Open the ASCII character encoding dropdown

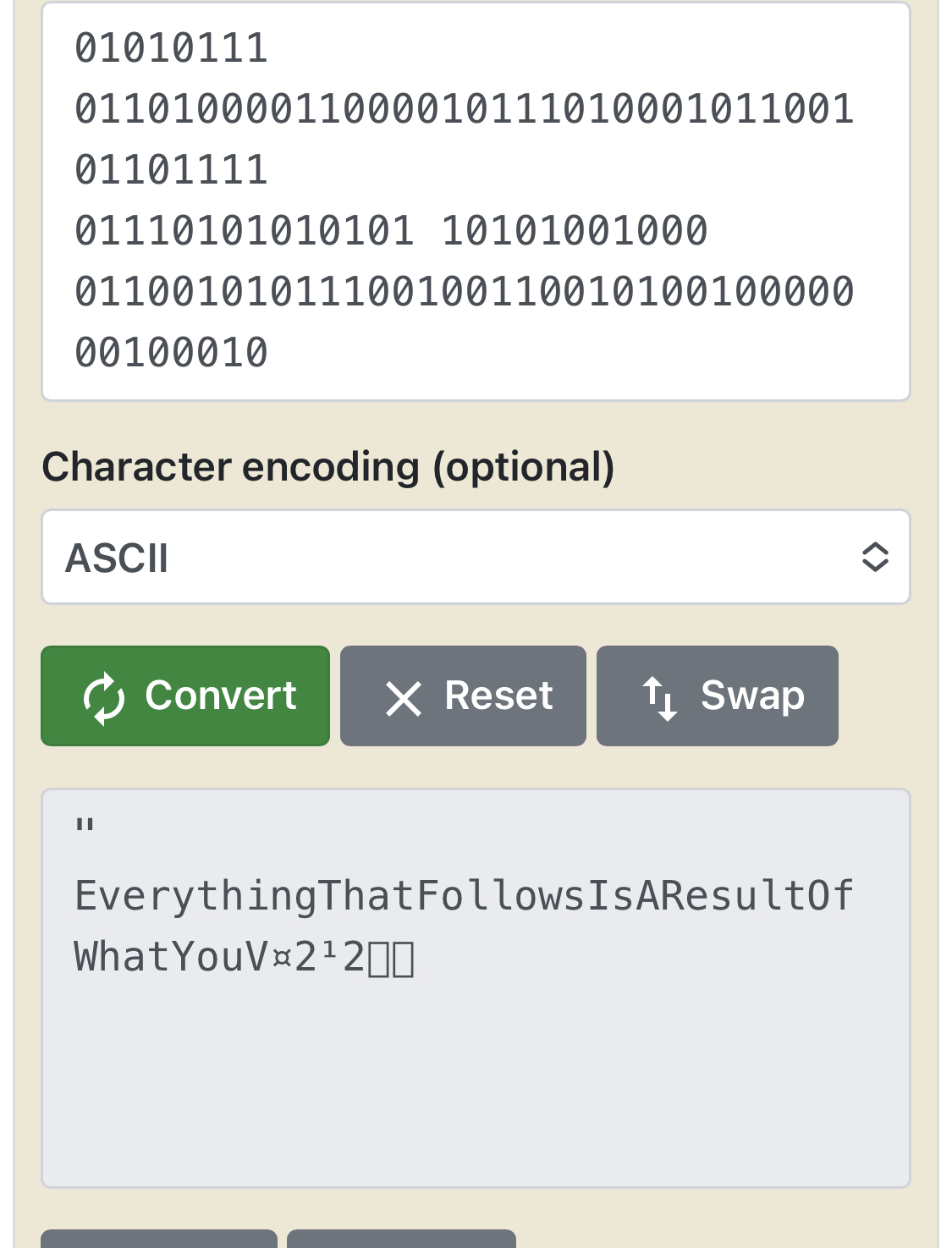pyautogui.click(x=476, y=557)
